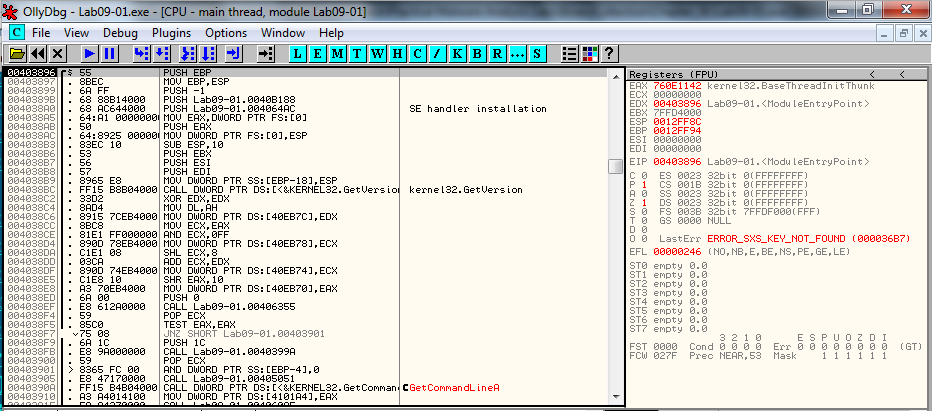This screenshot has width=932, height=411.
Task: Select FCW 027F value
Action: (666, 356)
